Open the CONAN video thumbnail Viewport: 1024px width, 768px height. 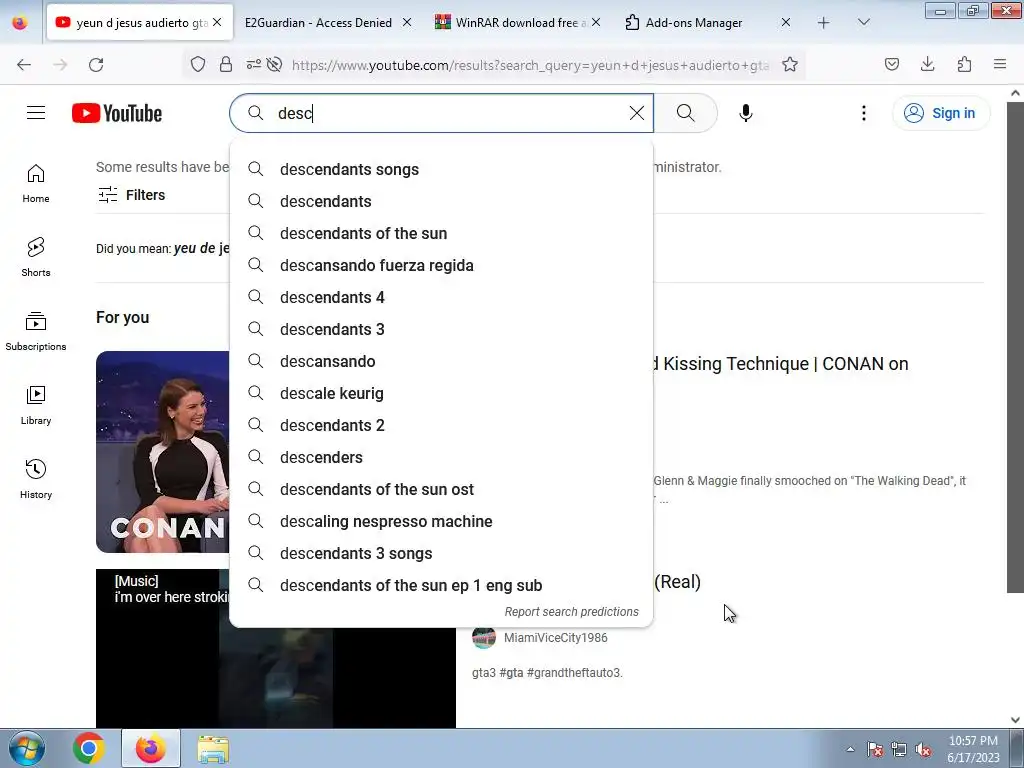tap(163, 452)
